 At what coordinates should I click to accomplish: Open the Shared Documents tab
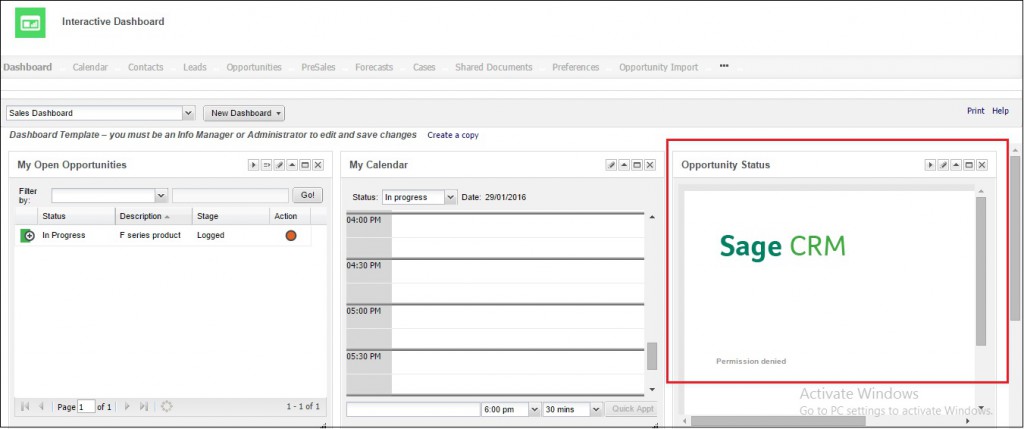click(x=494, y=67)
